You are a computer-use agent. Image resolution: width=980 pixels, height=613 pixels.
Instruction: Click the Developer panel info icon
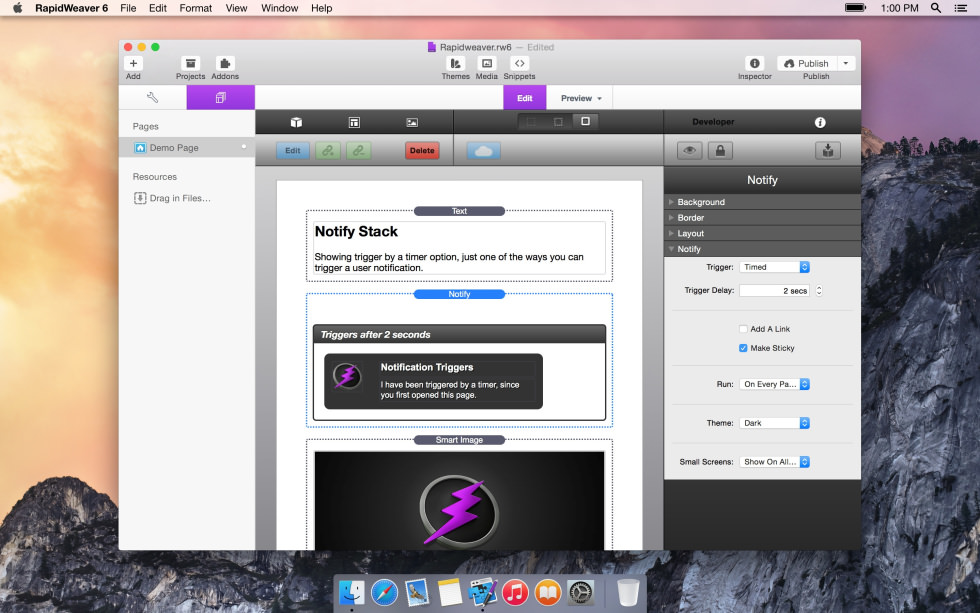(x=820, y=122)
